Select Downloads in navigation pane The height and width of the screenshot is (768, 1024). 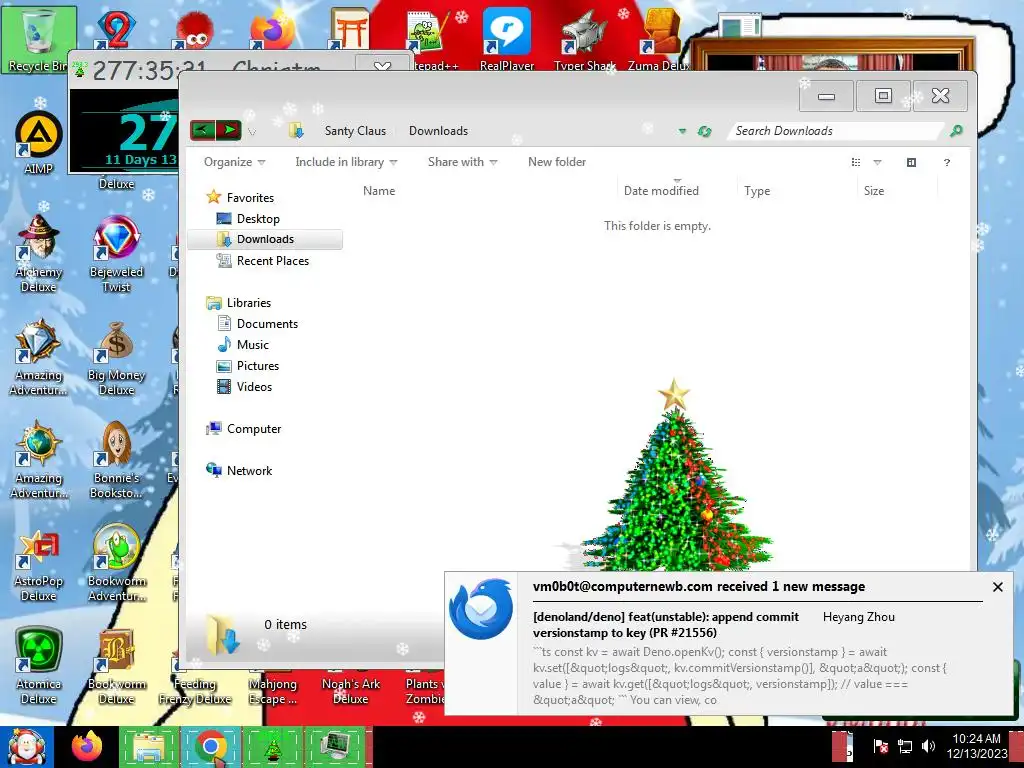tap(265, 239)
